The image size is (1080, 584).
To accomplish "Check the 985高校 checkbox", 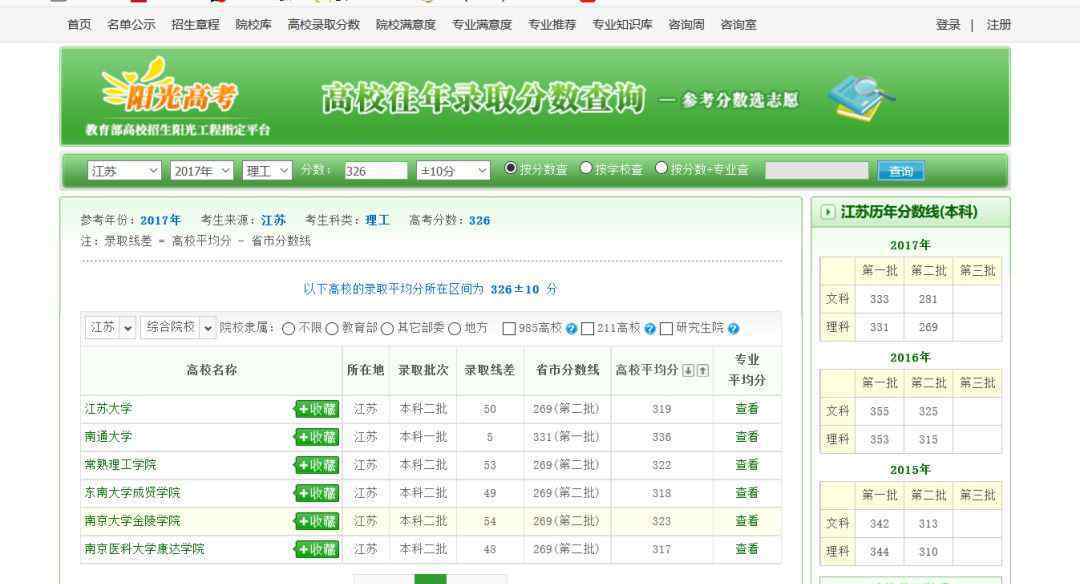I will point(509,329).
